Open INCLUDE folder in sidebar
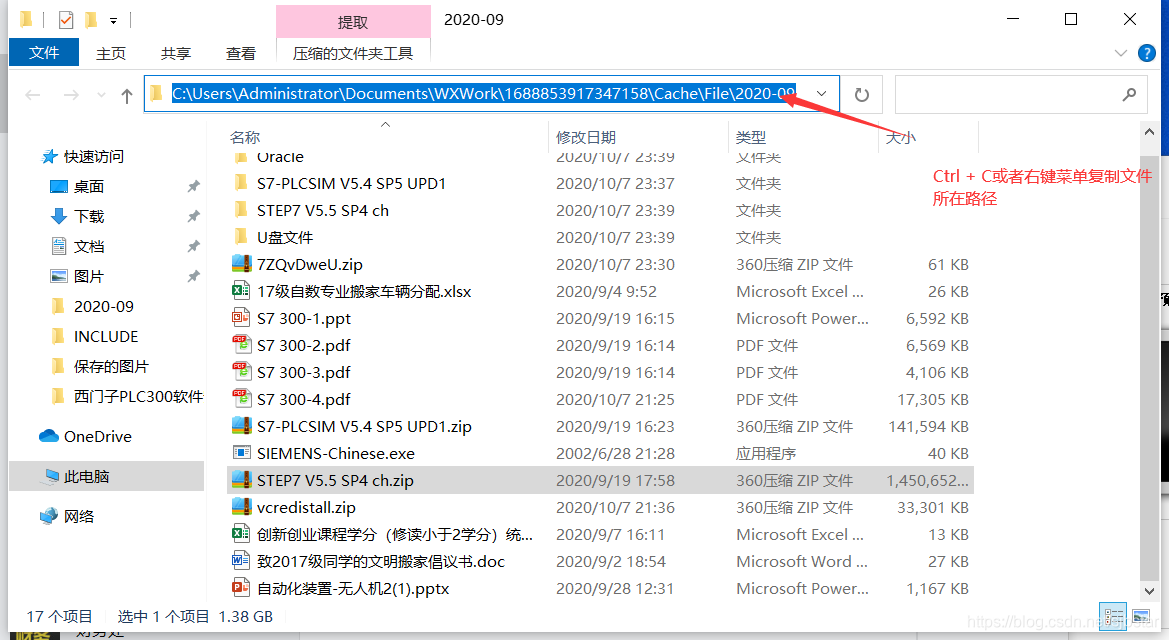The height and width of the screenshot is (640, 1169). coord(106,336)
